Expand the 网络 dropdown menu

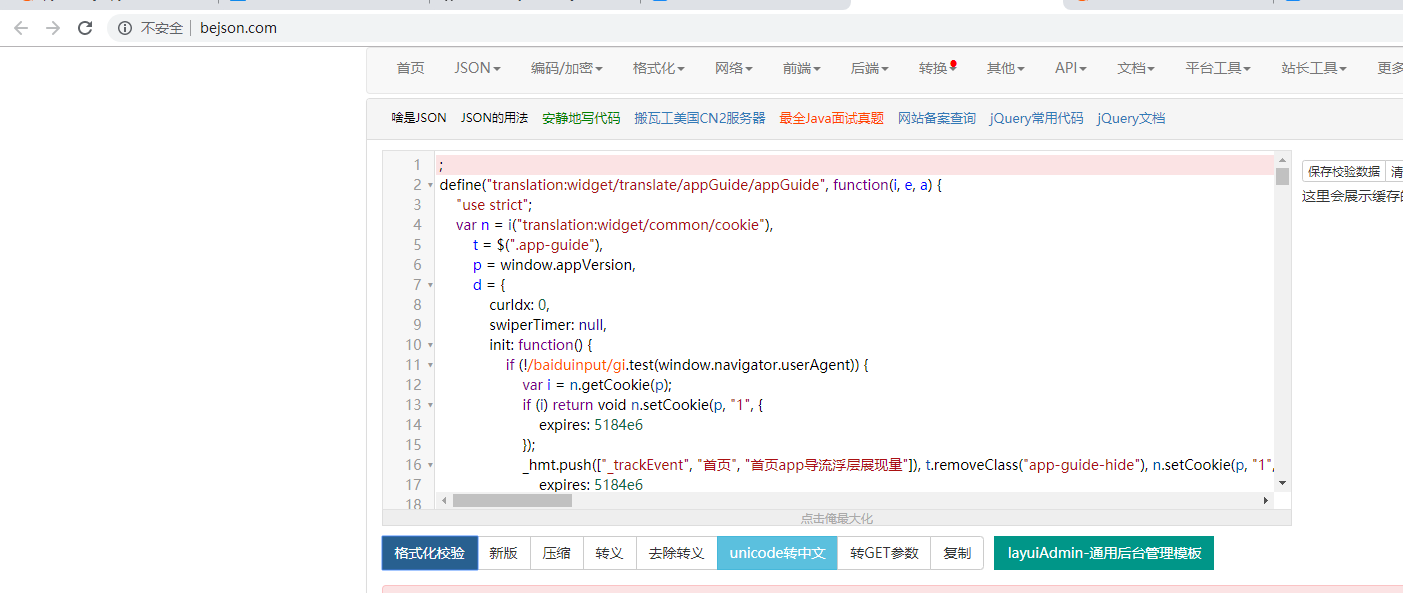click(x=733, y=68)
